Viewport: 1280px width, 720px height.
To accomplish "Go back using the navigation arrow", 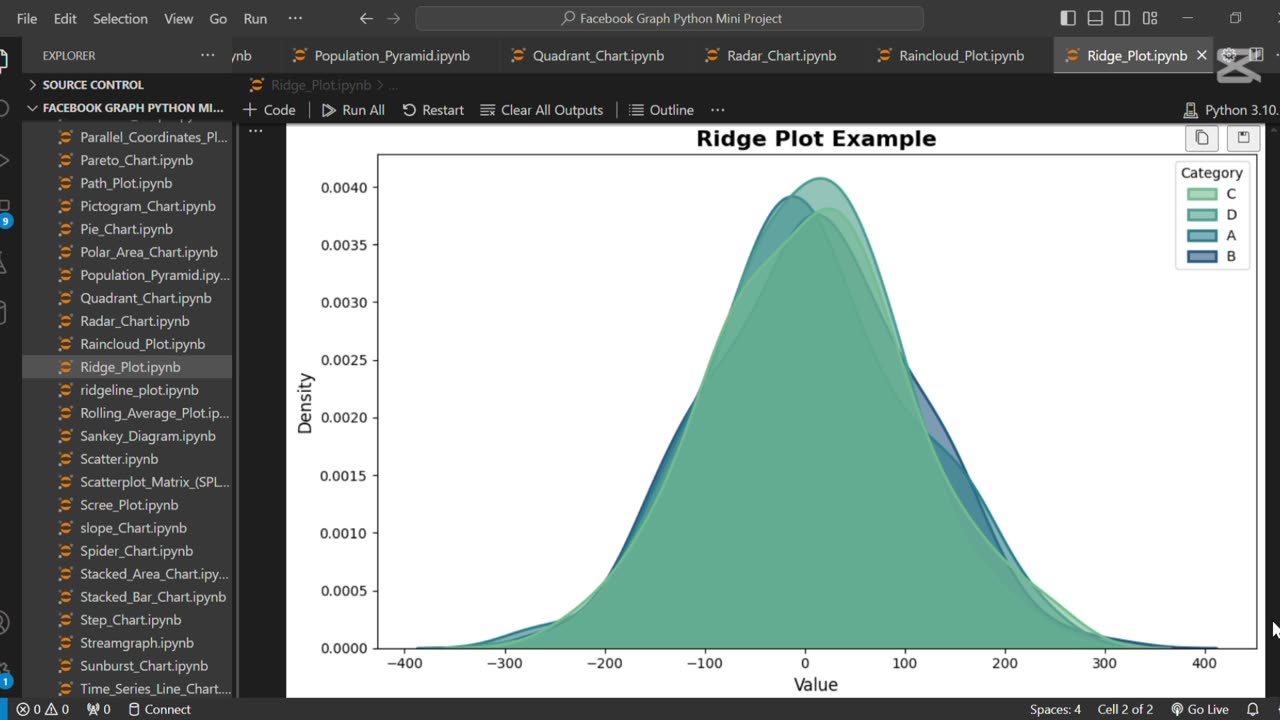I will tap(366, 18).
